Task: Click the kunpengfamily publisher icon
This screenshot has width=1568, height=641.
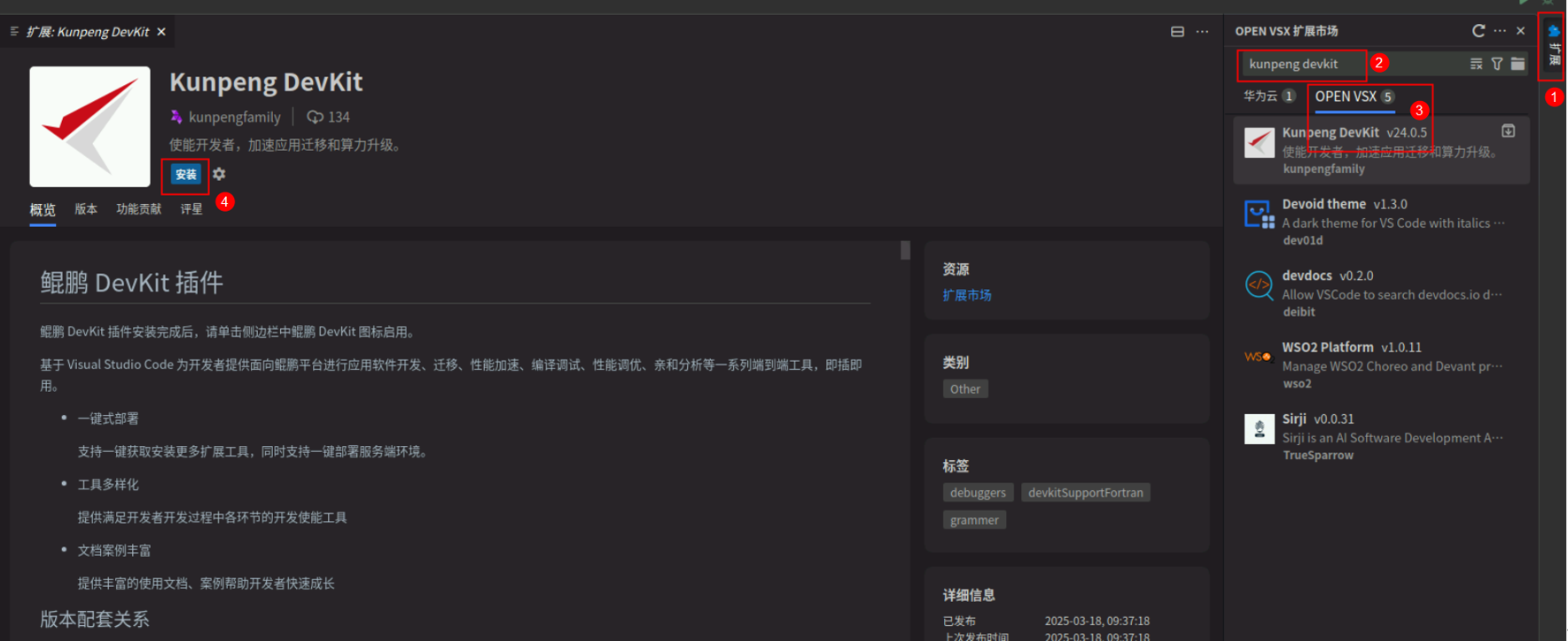Action: tap(176, 117)
